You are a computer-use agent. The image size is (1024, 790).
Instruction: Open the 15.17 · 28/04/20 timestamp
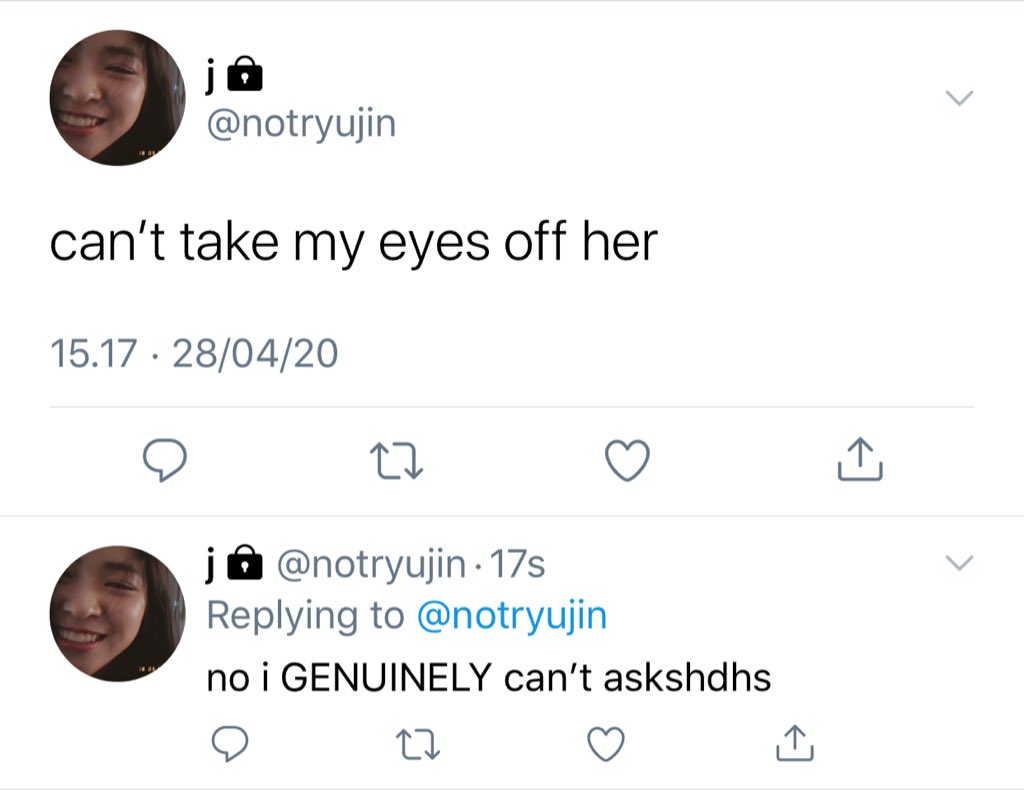194,353
